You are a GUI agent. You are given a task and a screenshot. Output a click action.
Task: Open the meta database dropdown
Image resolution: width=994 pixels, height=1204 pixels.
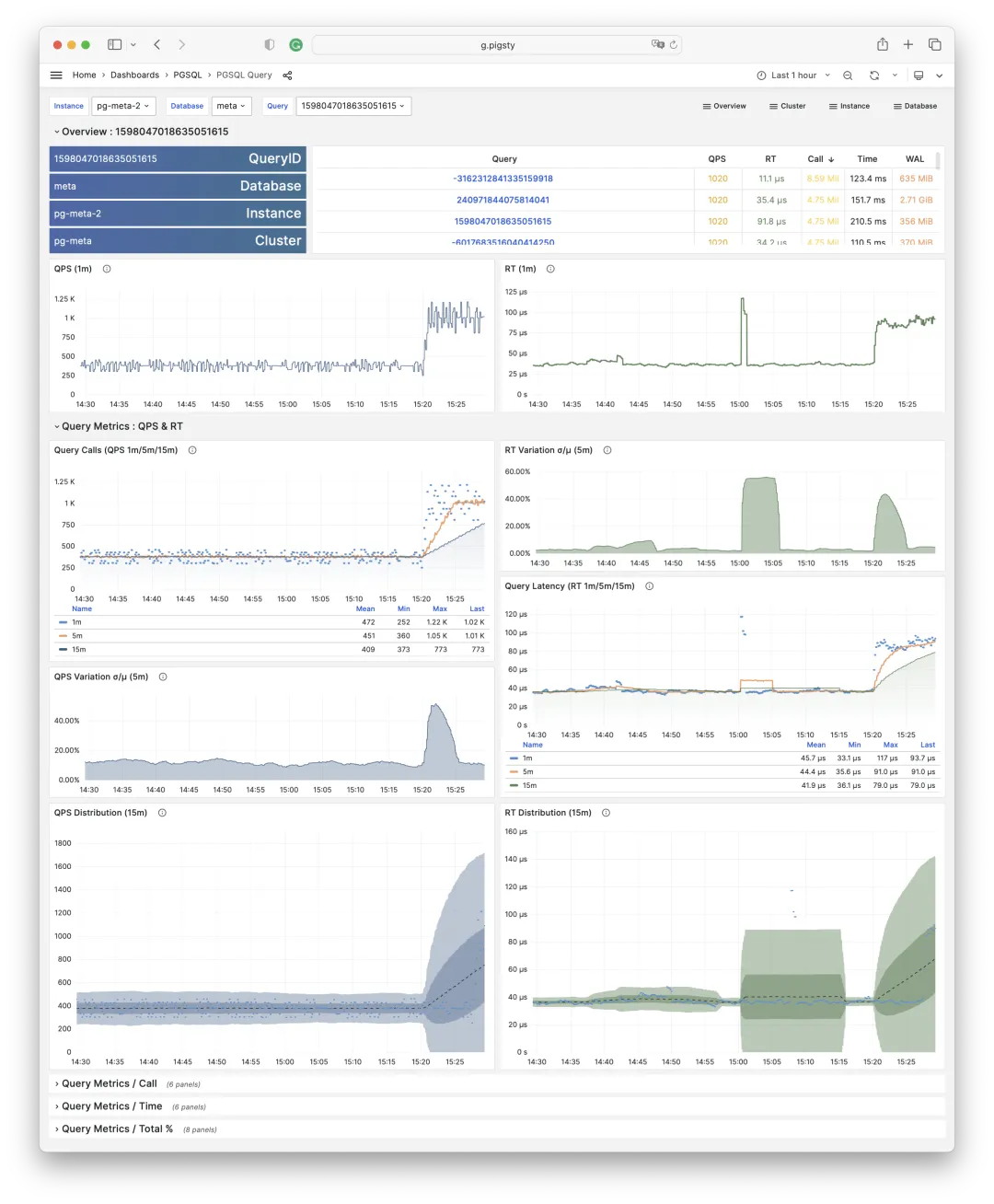pyautogui.click(x=231, y=105)
